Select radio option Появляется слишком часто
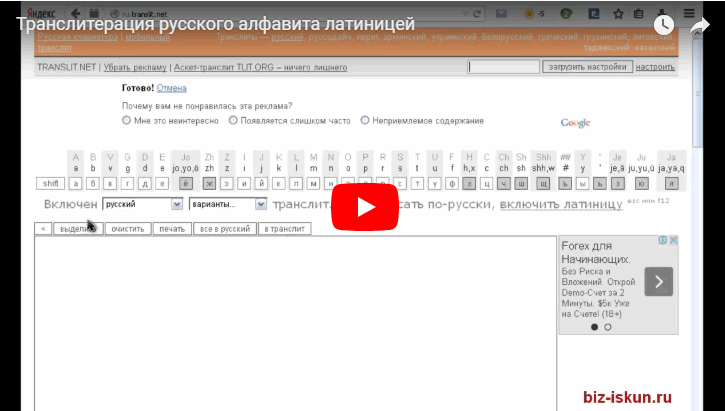Image resolution: width=725 pixels, height=411 pixels. tap(233, 120)
